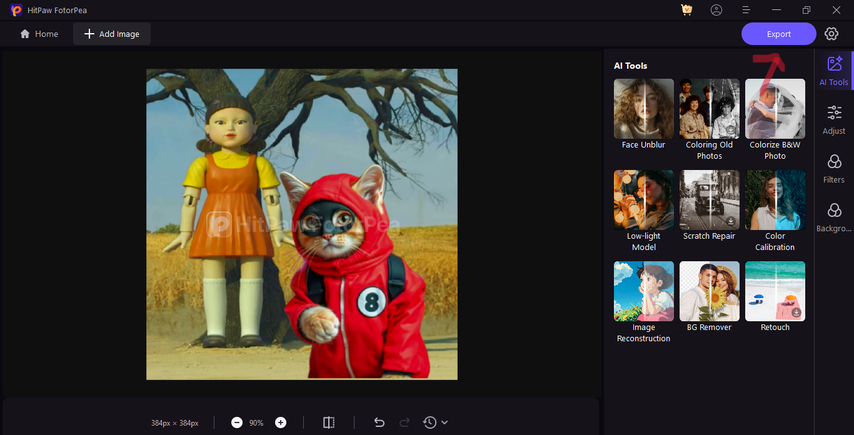Redo the last undone edit
The height and width of the screenshot is (435, 854).
(x=405, y=423)
